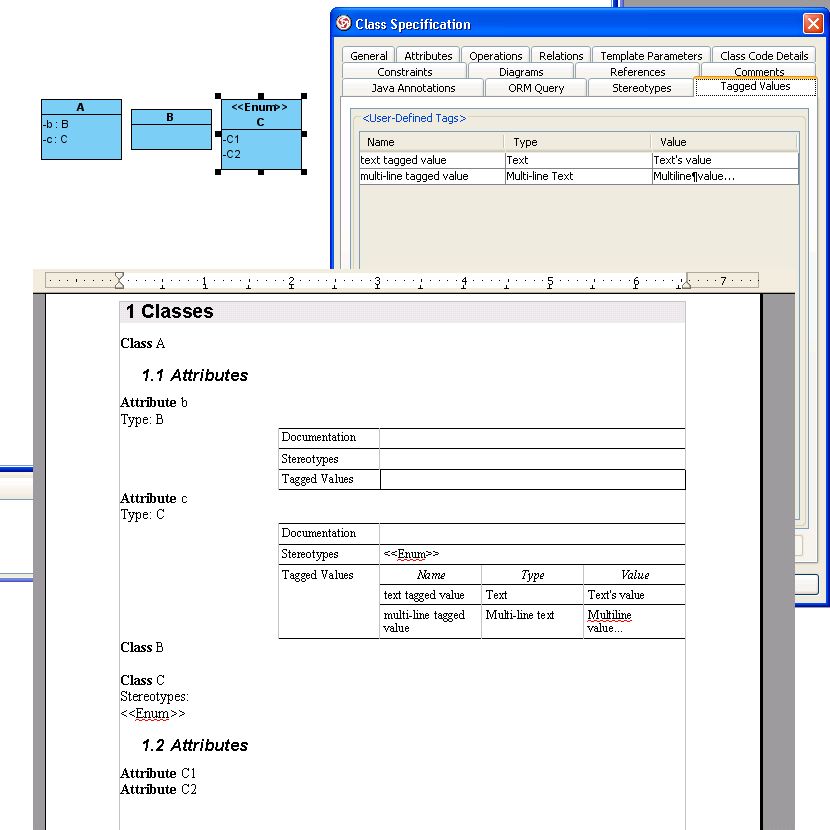This screenshot has height=830, width=830.
Task: Select the Relations tab
Action: pyautogui.click(x=561, y=56)
